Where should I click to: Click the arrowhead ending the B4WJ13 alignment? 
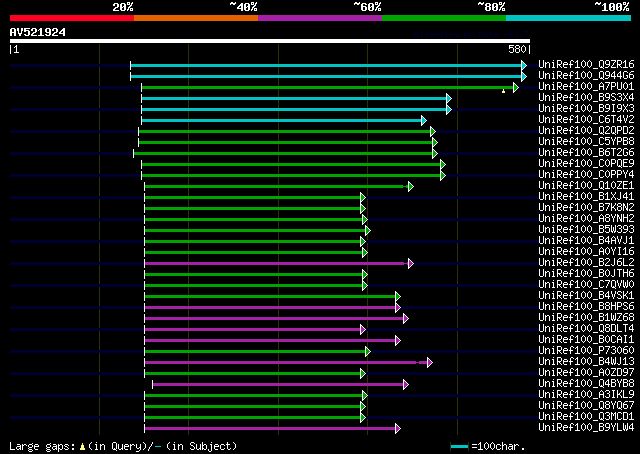click(429, 363)
